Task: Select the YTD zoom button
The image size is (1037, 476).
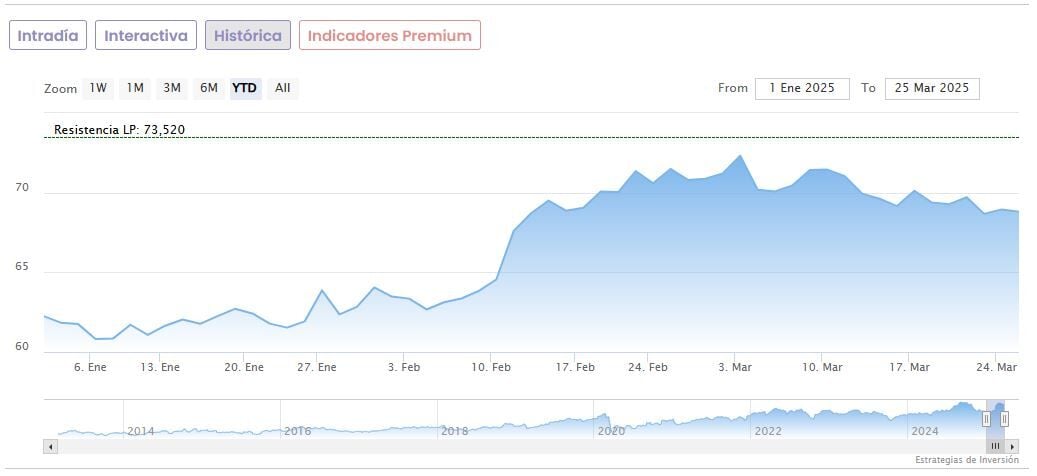Action: [x=245, y=88]
